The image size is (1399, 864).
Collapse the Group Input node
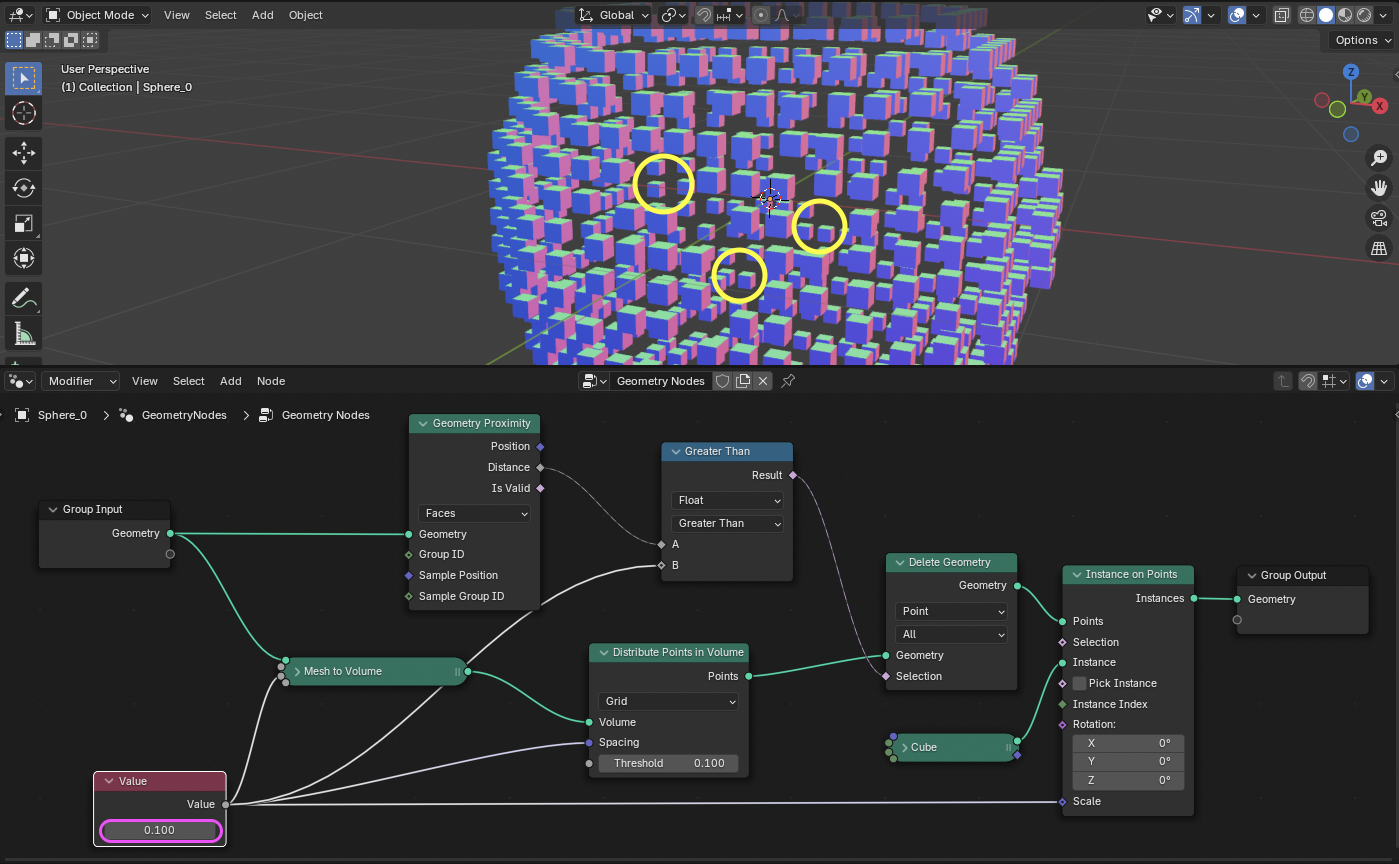[x=53, y=510]
